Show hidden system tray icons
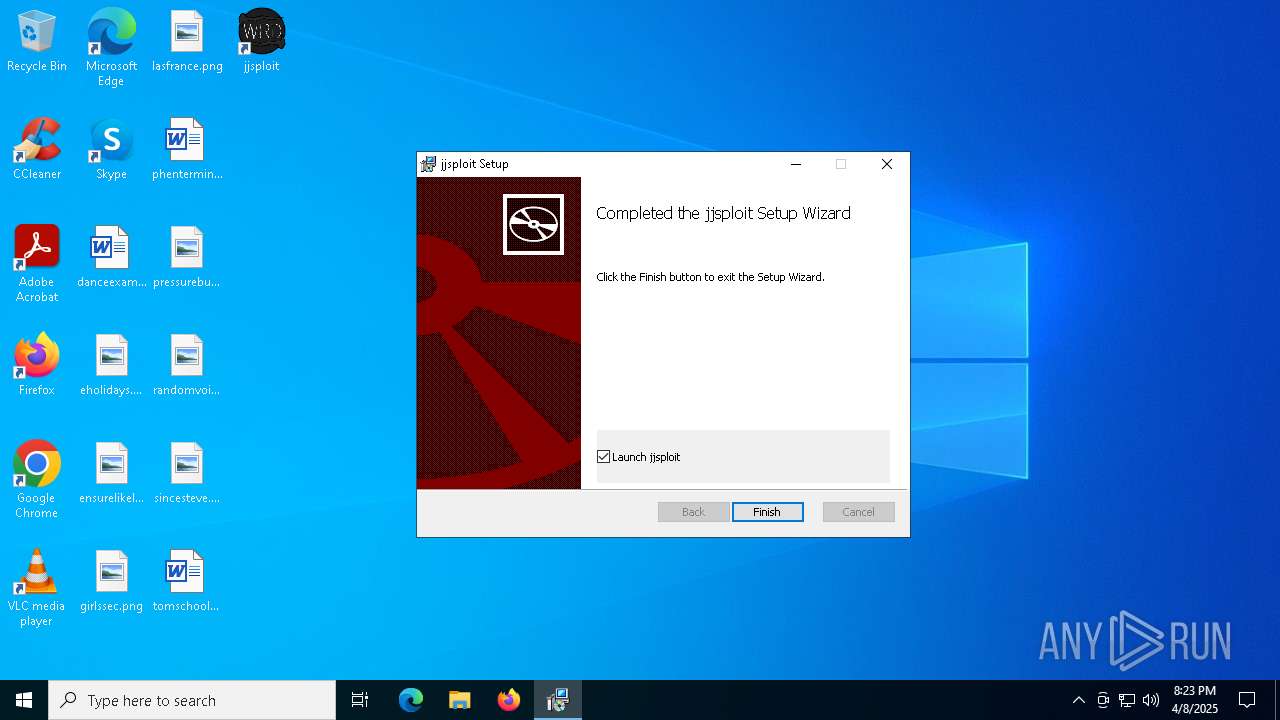 [1078, 700]
